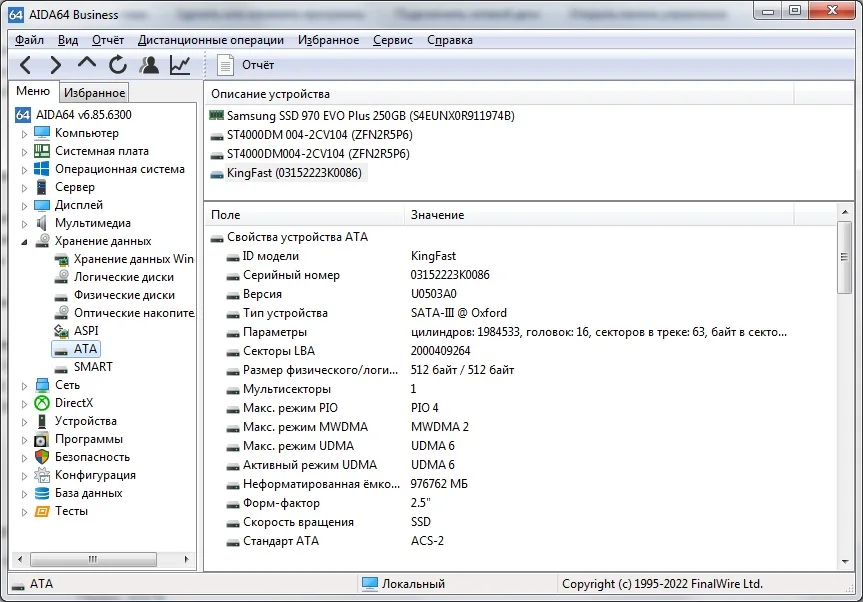863x602 pixels.
Task: Select the Операционная система Windows icon
Action: [x=42, y=169]
